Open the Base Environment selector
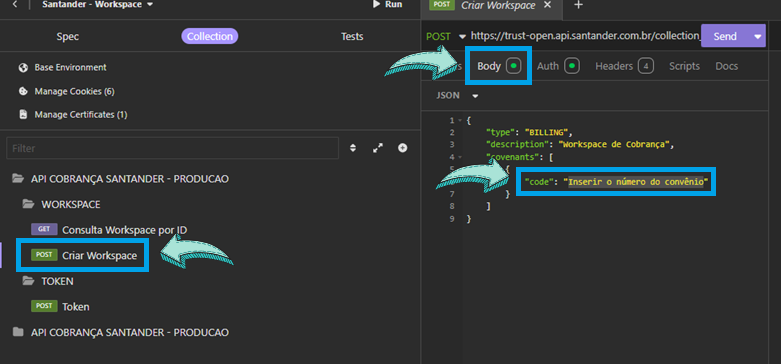781x364 pixels. (x=70, y=67)
